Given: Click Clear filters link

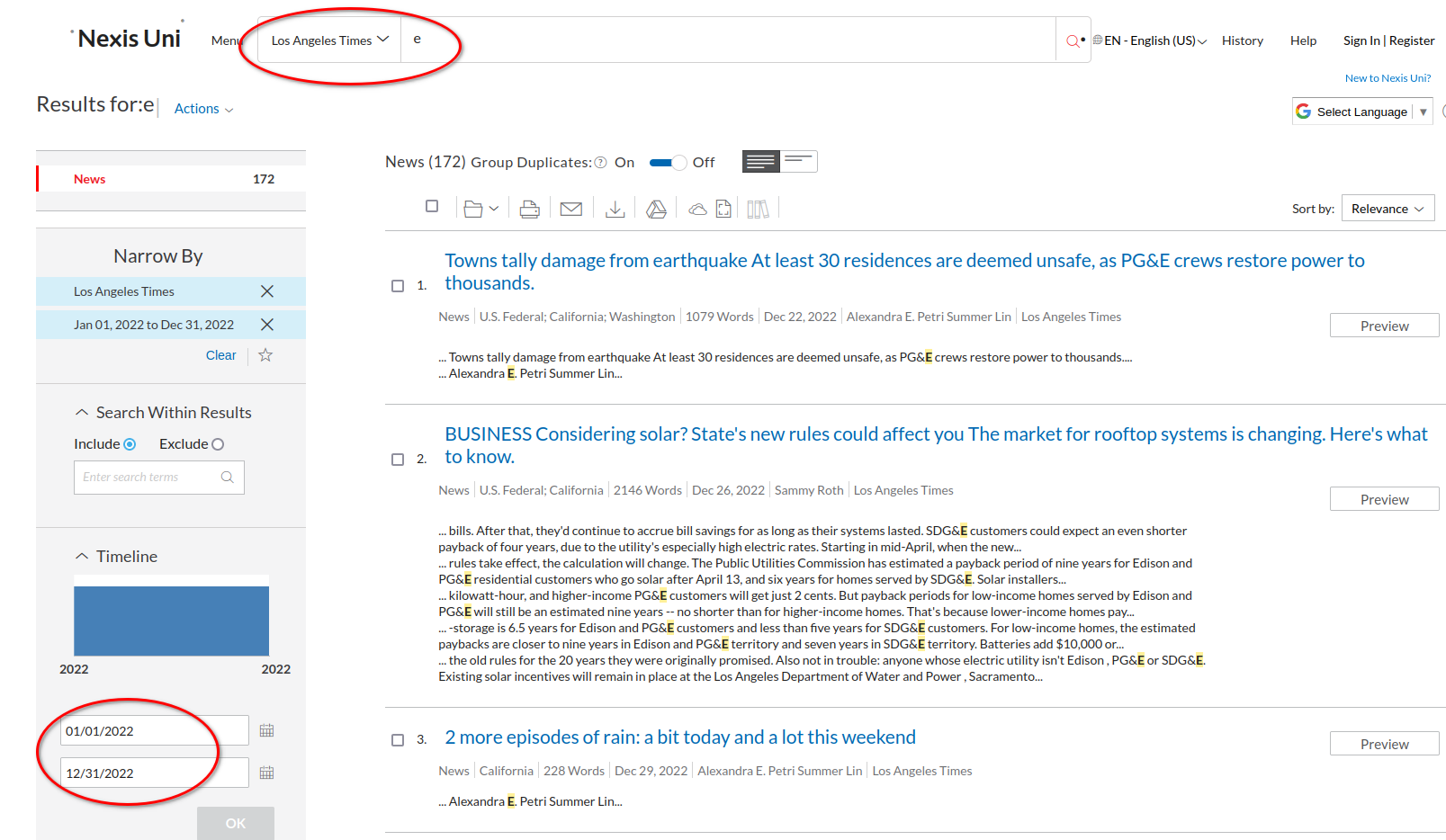Looking at the screenshot, I should pos(220,355).
